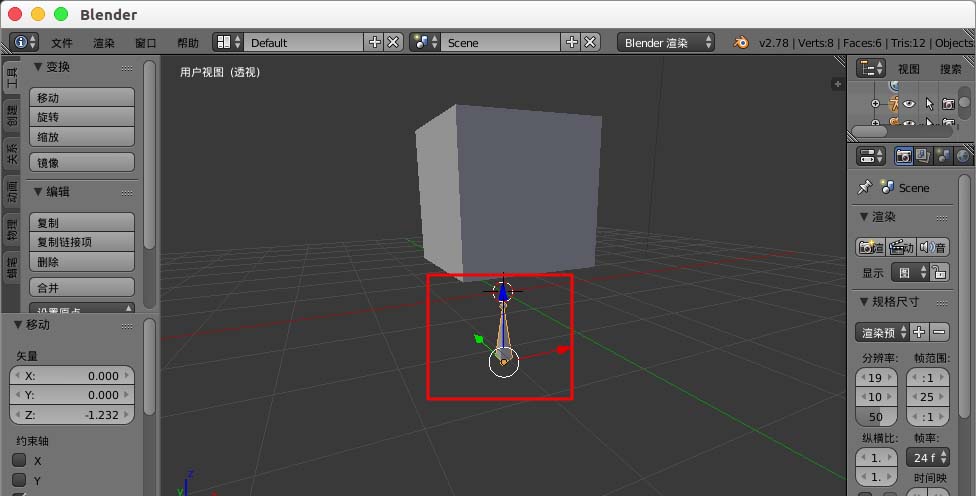
Task: Toggle renderability camera of first outliner object
Action: 948,104
